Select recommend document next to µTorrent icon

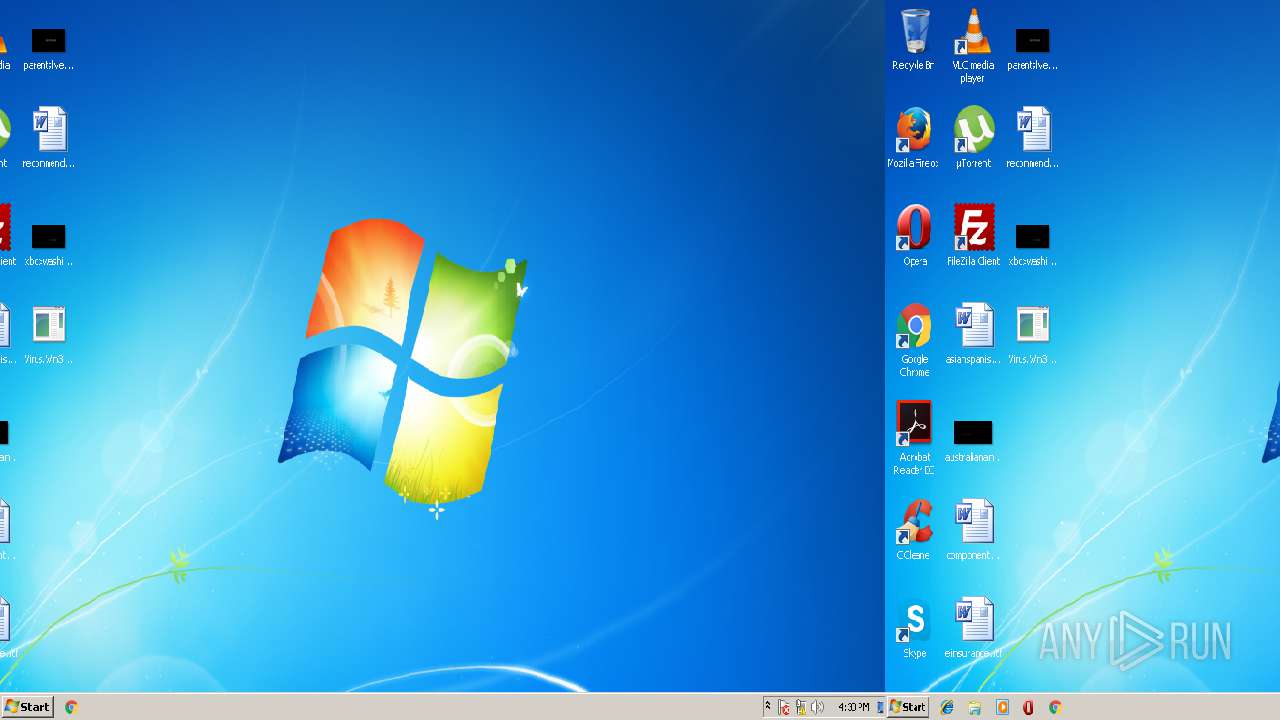click(1032, 138)
